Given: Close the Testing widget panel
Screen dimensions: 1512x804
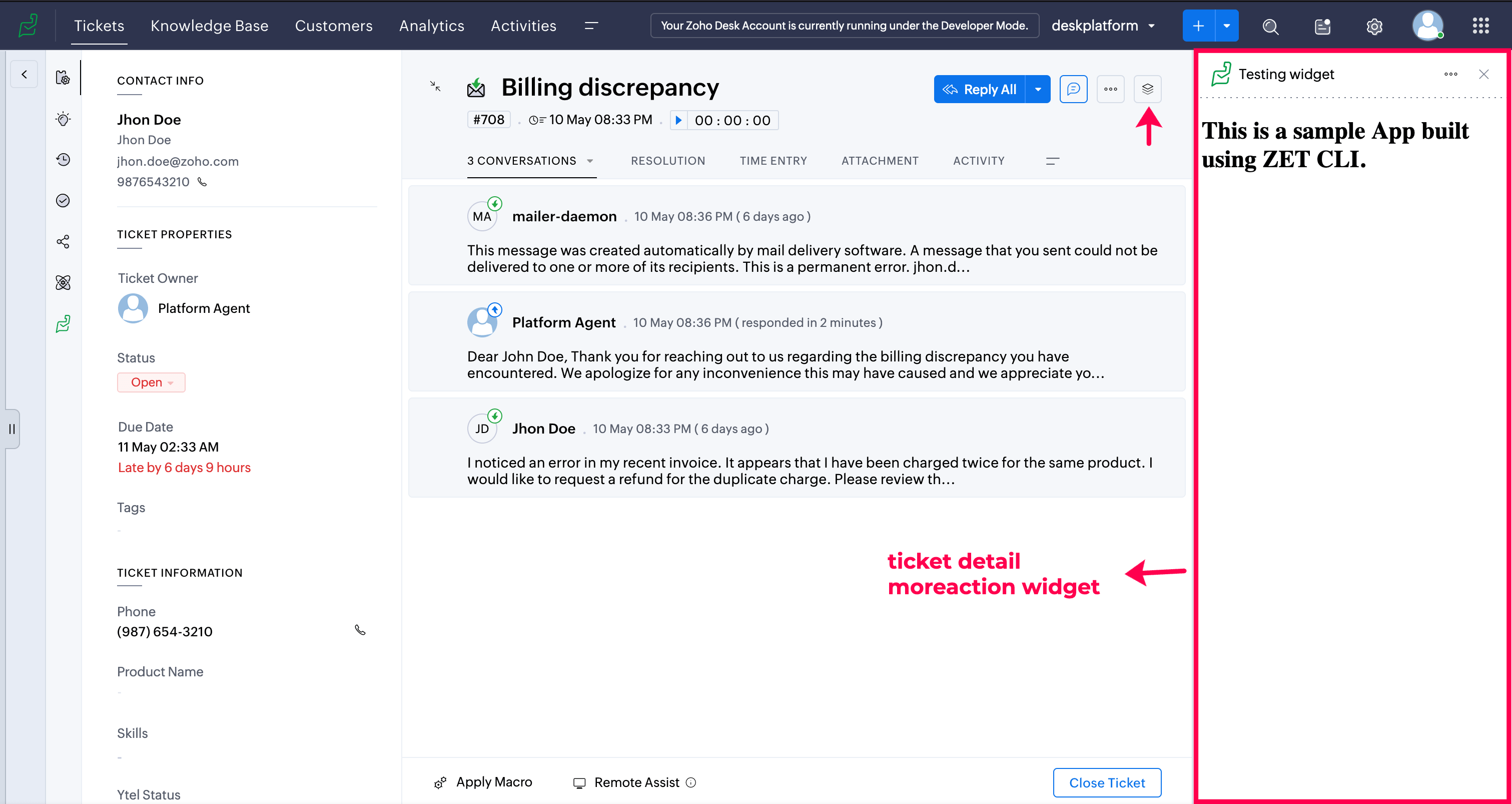Looking at the screenshot, I should coord(1484,75).
